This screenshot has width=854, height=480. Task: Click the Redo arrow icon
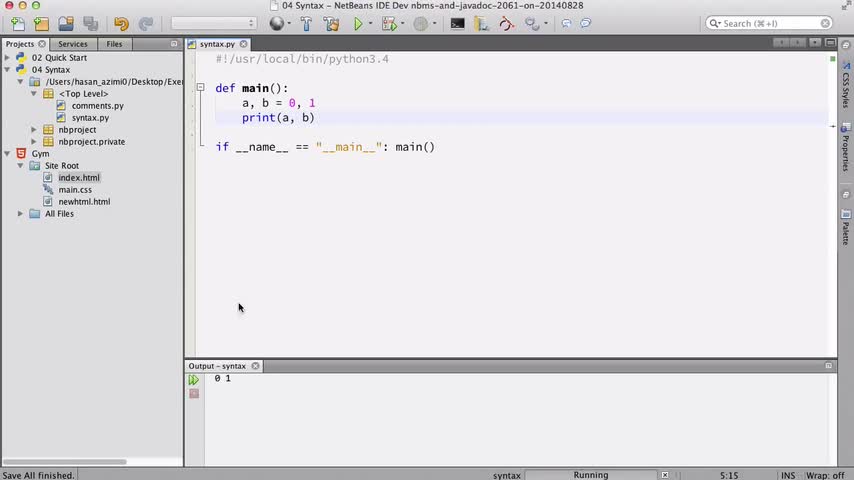tap(145, 23)
